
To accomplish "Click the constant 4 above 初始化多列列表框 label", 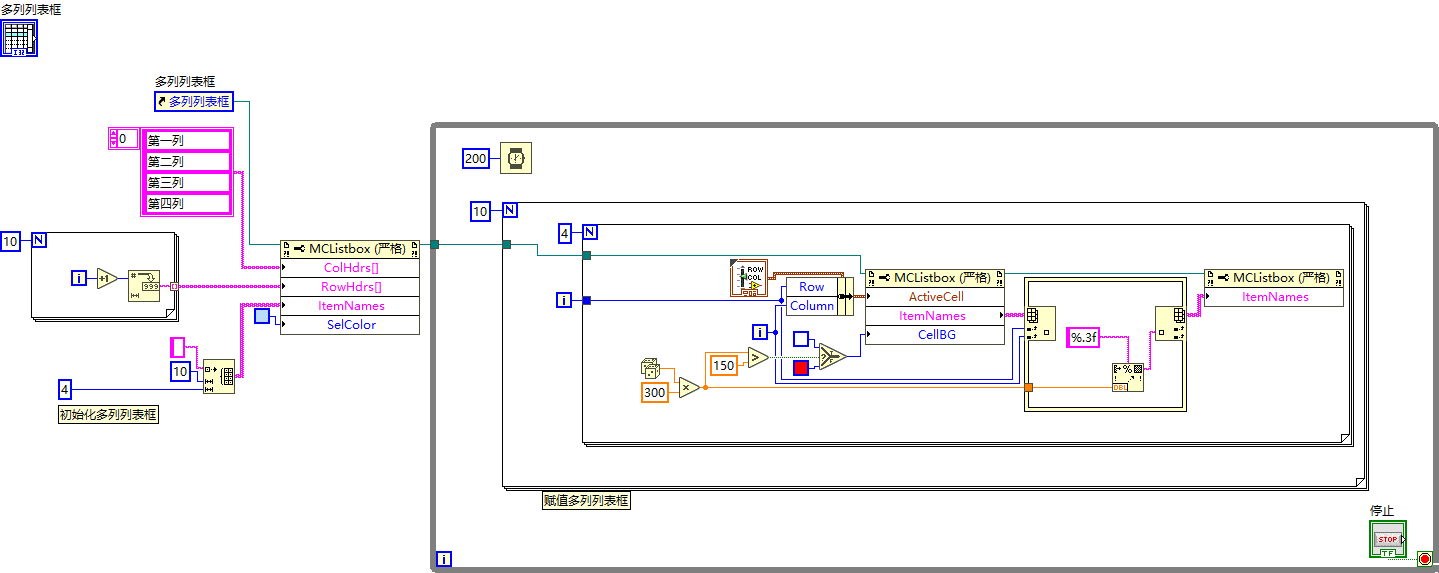I will pos(65,389).
